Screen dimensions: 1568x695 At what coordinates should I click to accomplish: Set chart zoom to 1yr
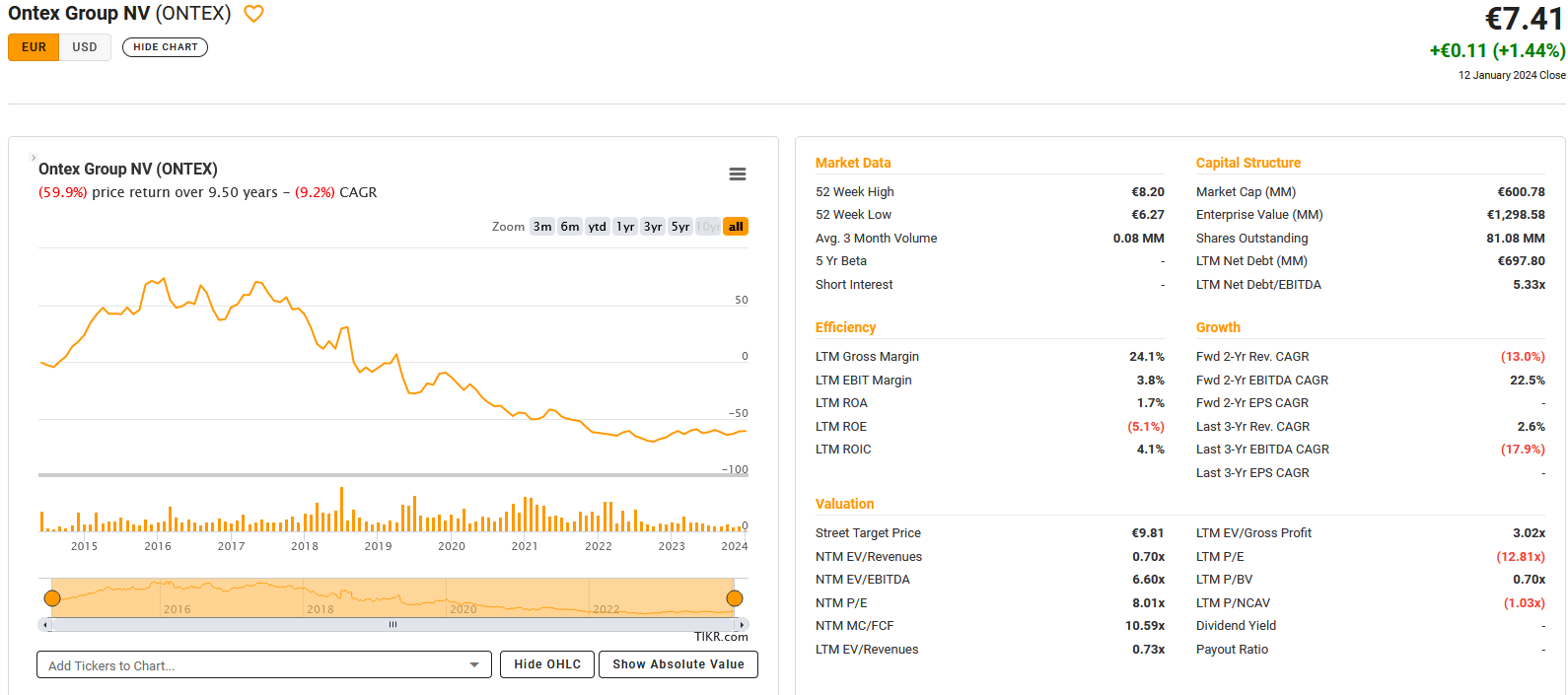625,227
